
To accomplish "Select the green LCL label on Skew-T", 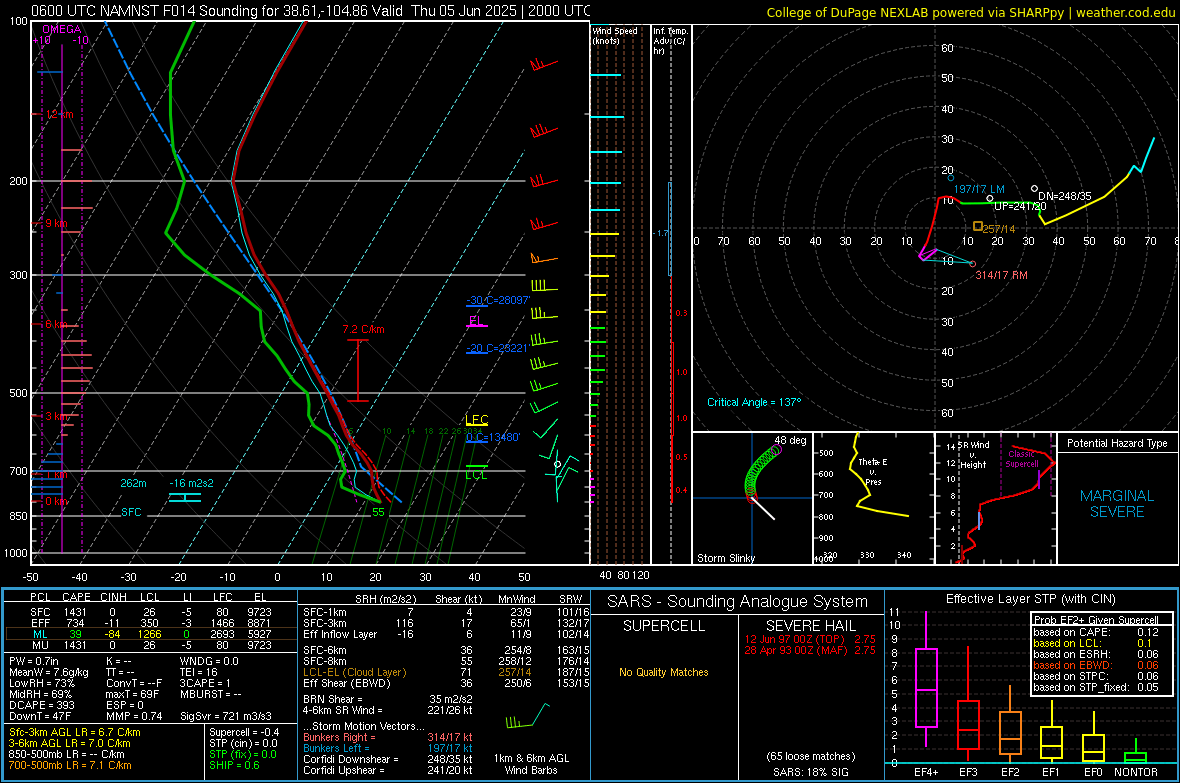I will (x=476, y=474).
